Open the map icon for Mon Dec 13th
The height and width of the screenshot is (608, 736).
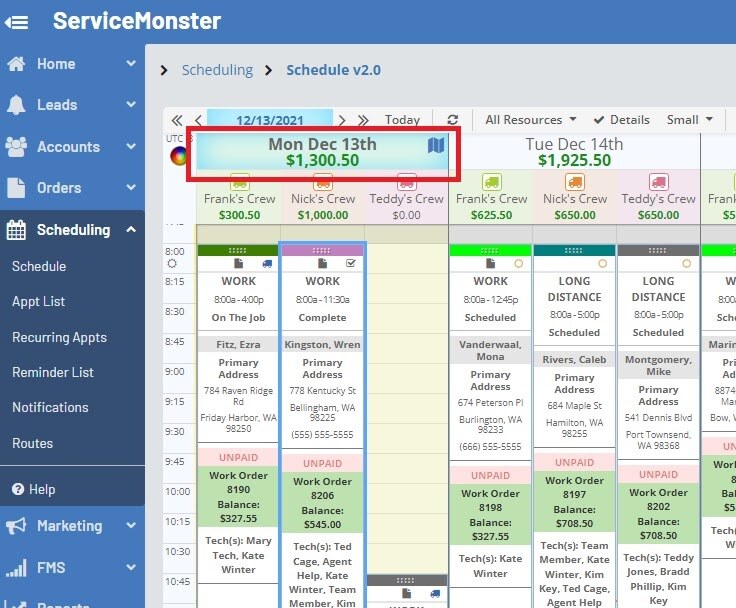(435, 146)
